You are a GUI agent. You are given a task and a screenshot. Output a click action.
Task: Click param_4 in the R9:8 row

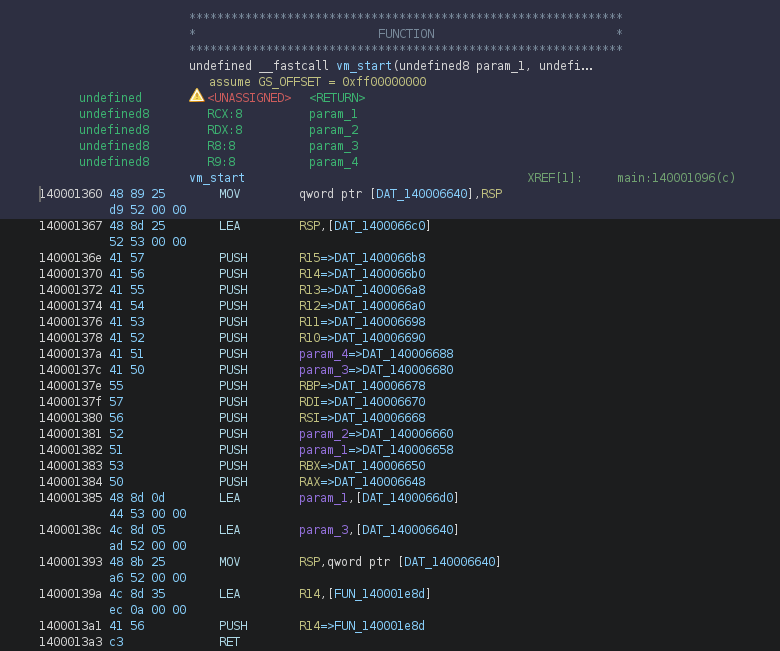[x=333, y=162]
